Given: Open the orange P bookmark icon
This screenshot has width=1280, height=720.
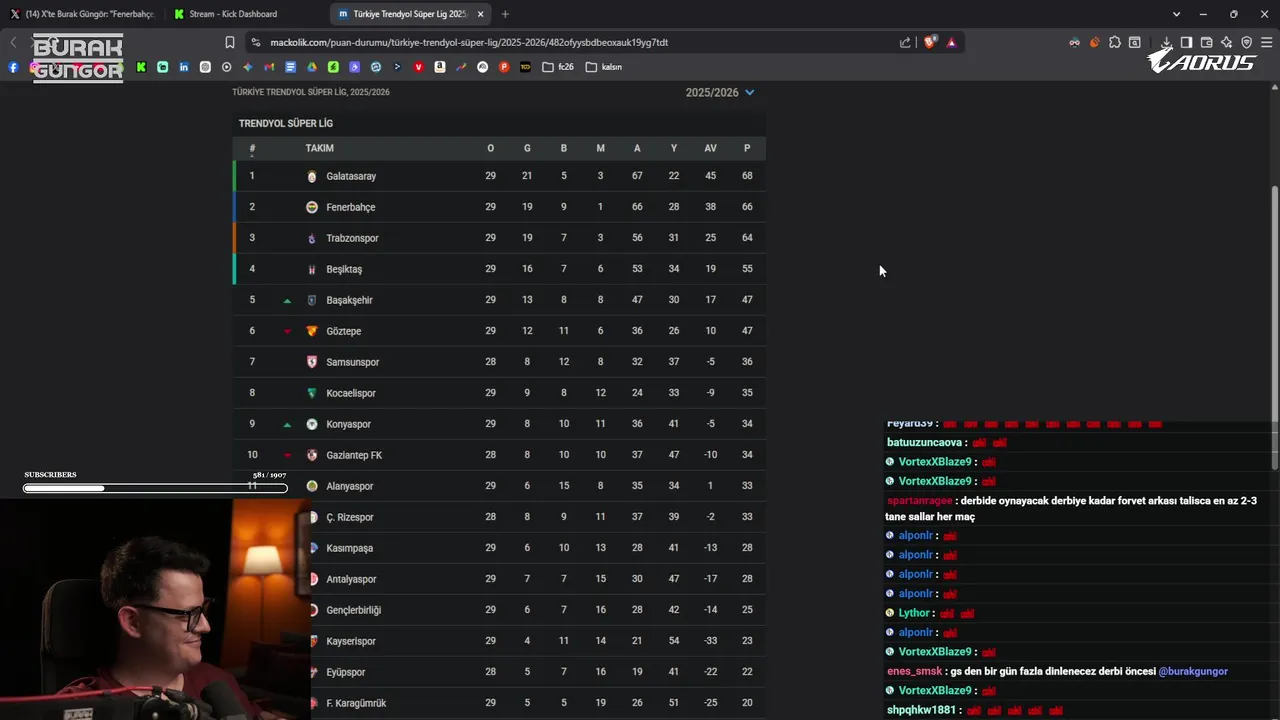Looking at the screenshot, I should (x=504, y=67).
